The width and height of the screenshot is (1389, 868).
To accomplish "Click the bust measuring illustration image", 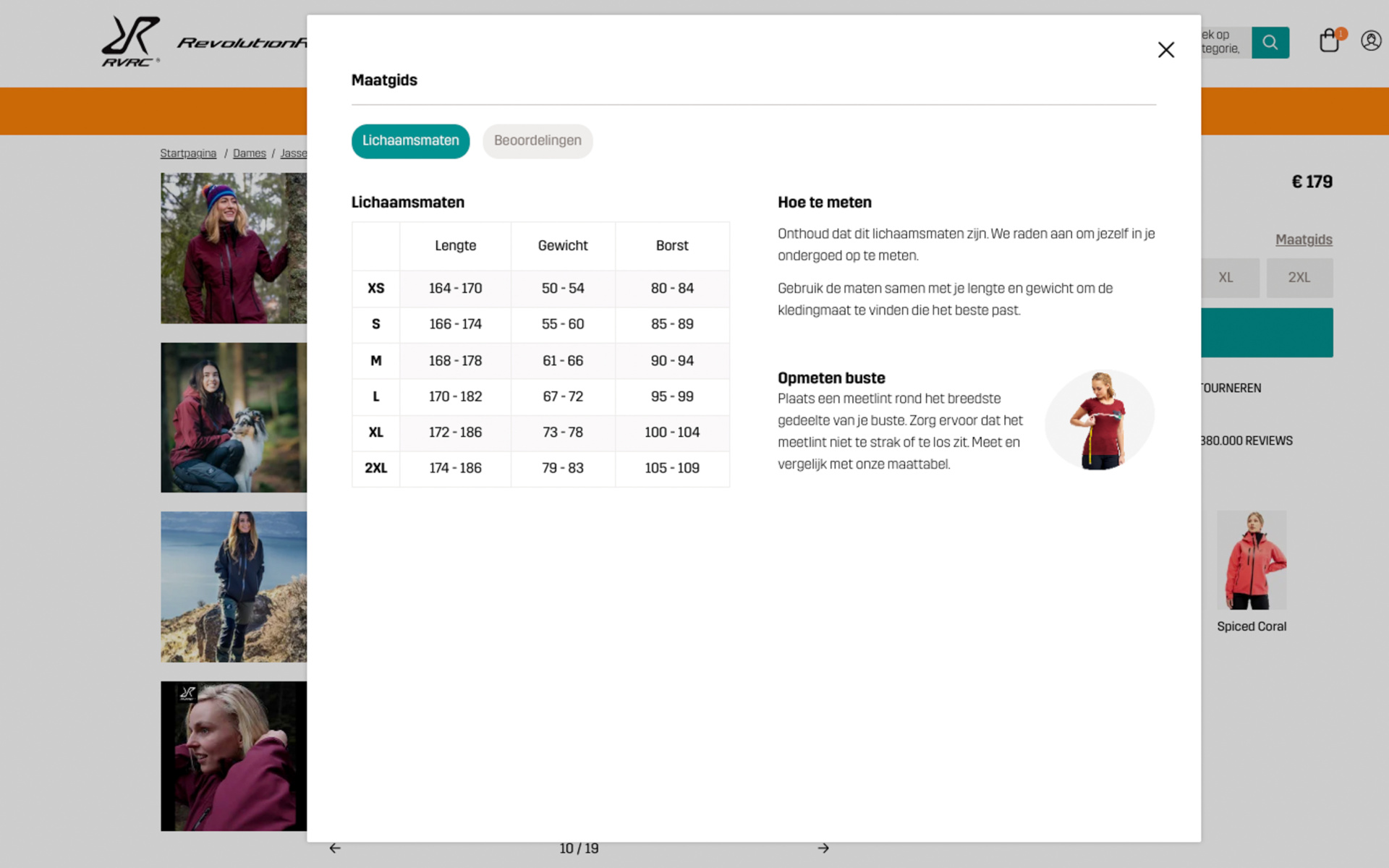I will [1100, 420].
